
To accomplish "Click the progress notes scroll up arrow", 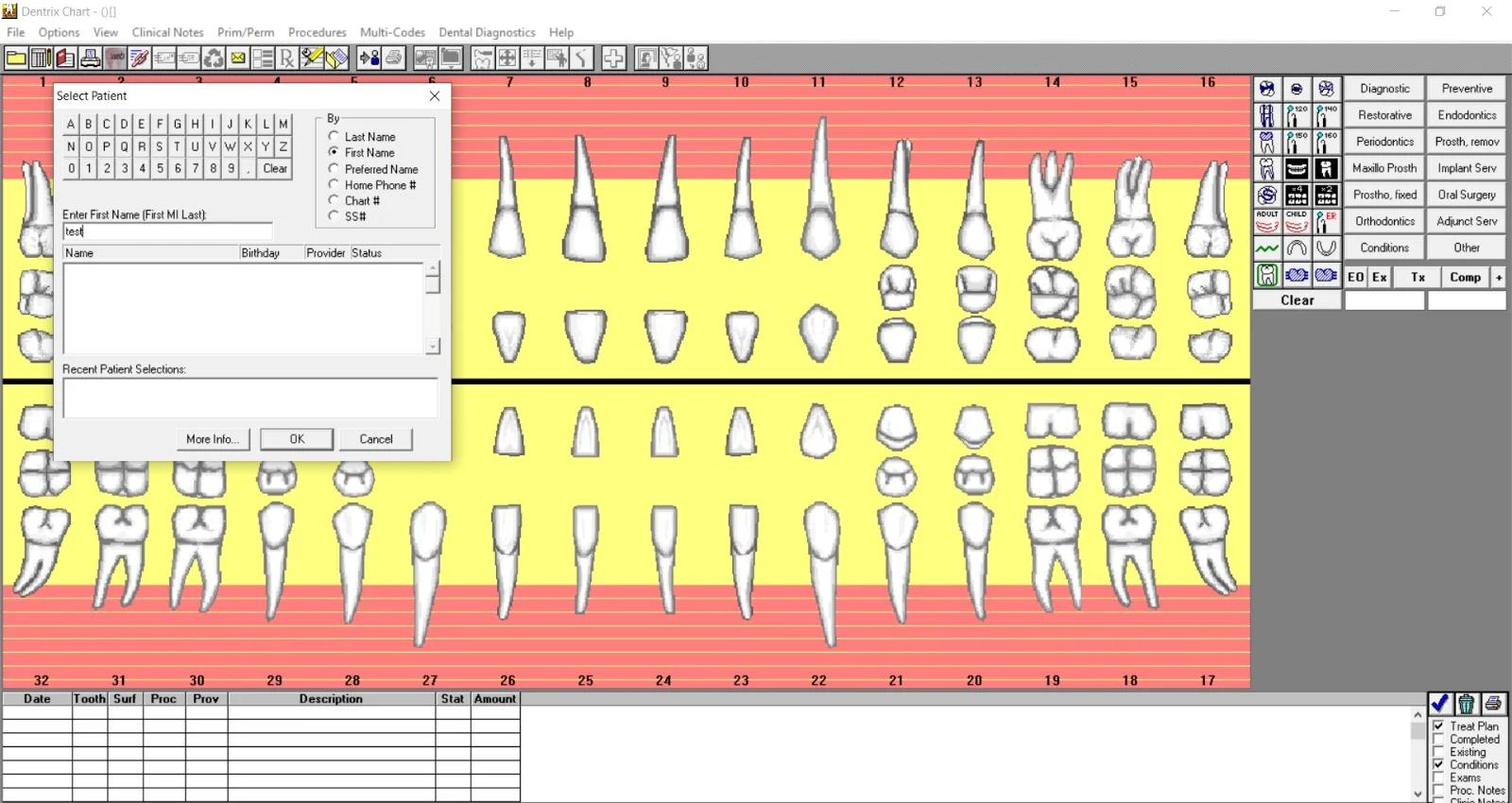I will 1417,715.
